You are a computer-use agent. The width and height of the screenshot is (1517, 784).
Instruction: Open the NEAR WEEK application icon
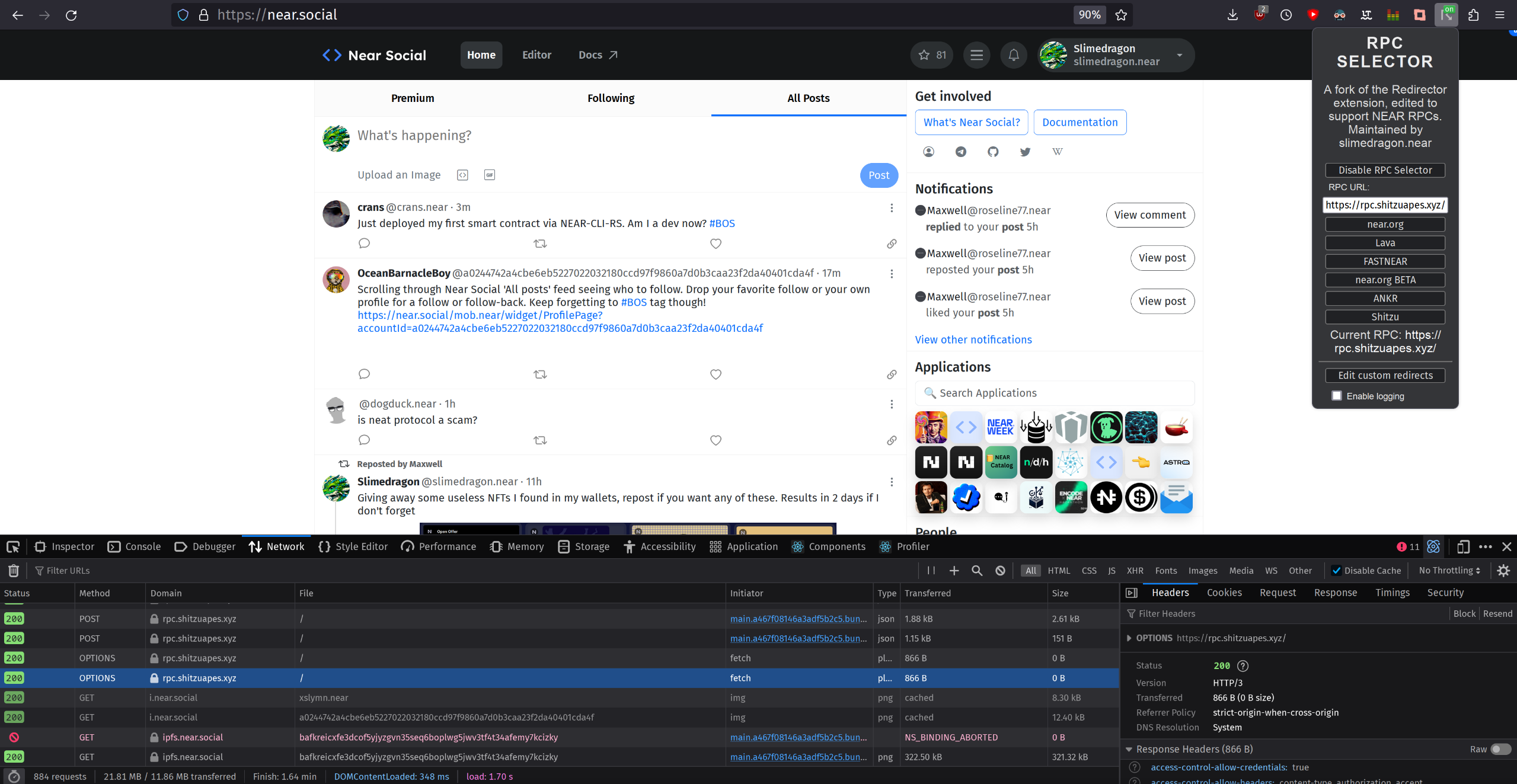click(x=1000, y=427)
